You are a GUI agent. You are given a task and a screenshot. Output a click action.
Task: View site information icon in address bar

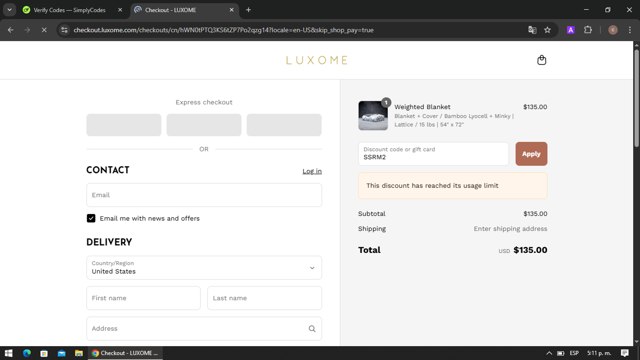pyautogui.click(x=64, y=30)
